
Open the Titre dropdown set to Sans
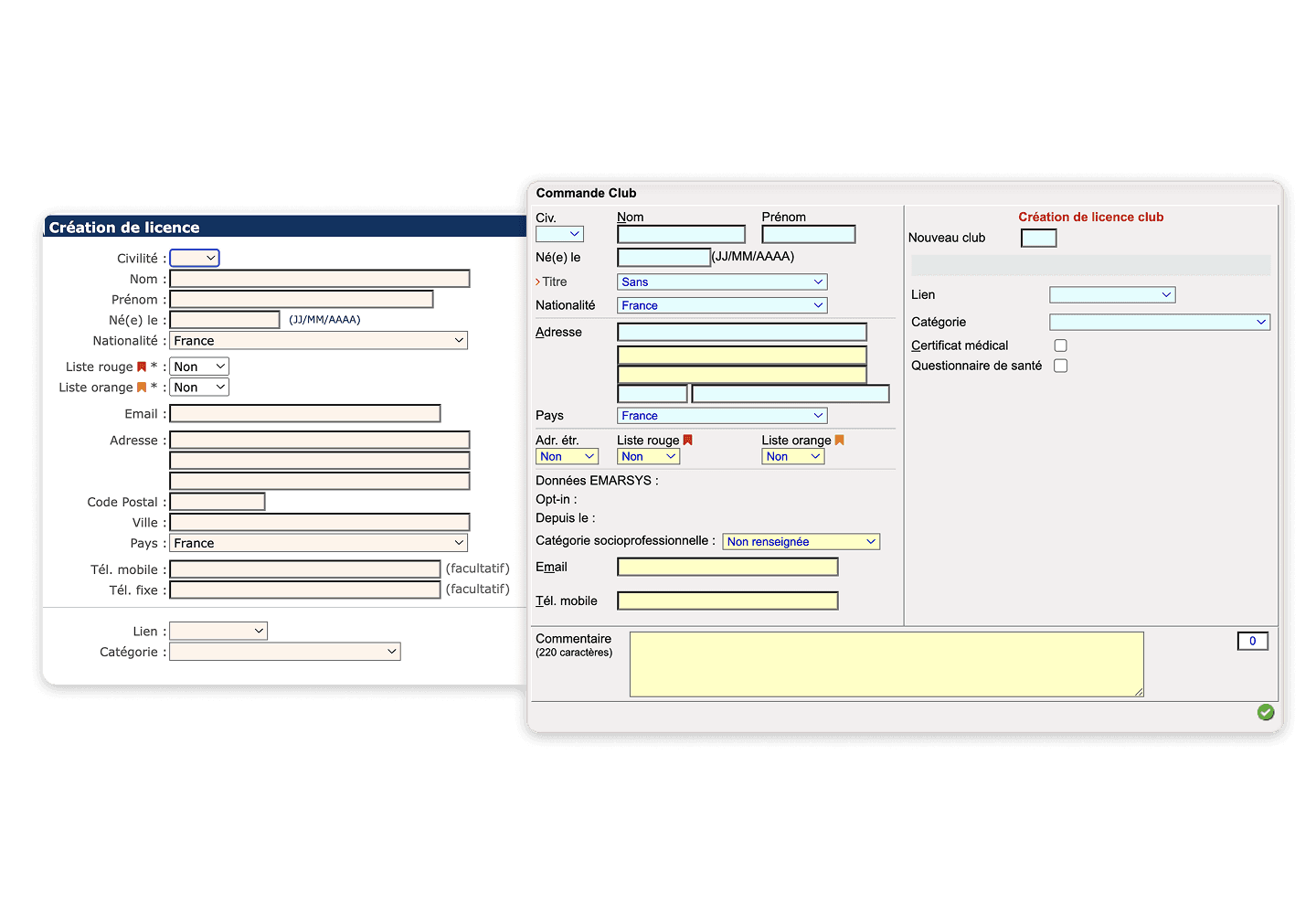click(x=721, y=282)
